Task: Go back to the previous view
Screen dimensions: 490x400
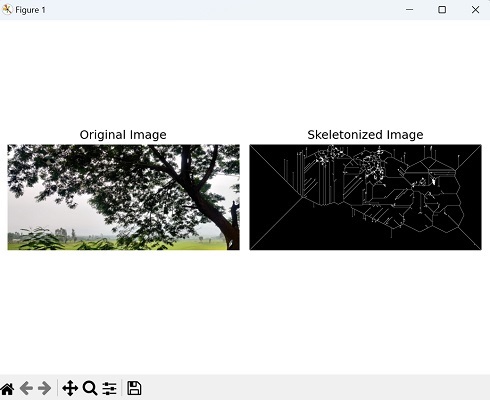Action: click(26, 388)
